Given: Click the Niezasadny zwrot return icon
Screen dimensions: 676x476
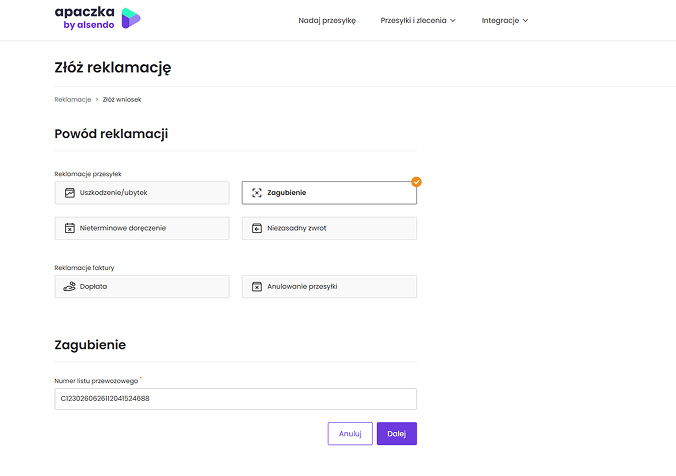Looking at the screenshot, I should (257, 228).
